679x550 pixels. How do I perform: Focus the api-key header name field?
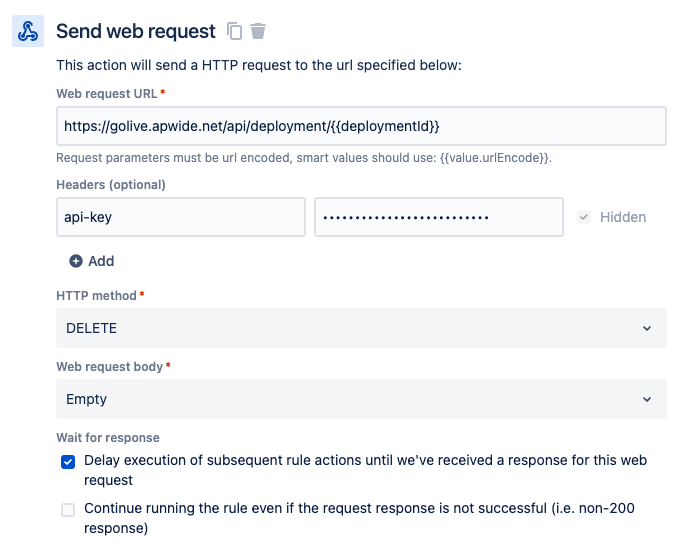point(180,217)
